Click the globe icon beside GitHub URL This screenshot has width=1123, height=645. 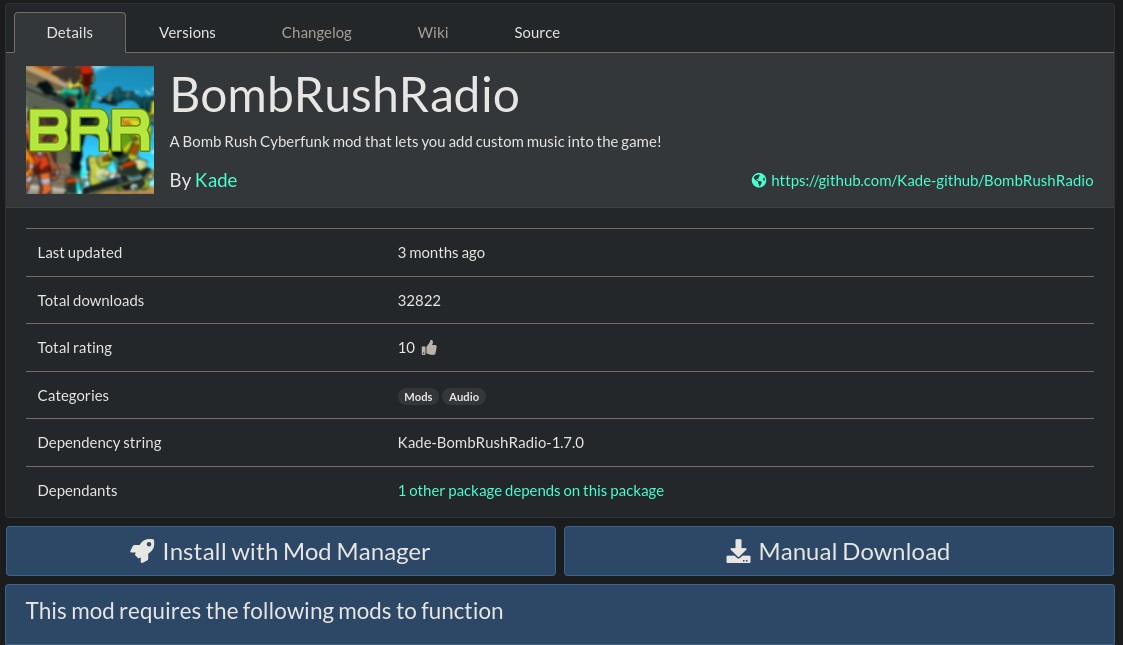pyautogui.click(x=758, y=180)
